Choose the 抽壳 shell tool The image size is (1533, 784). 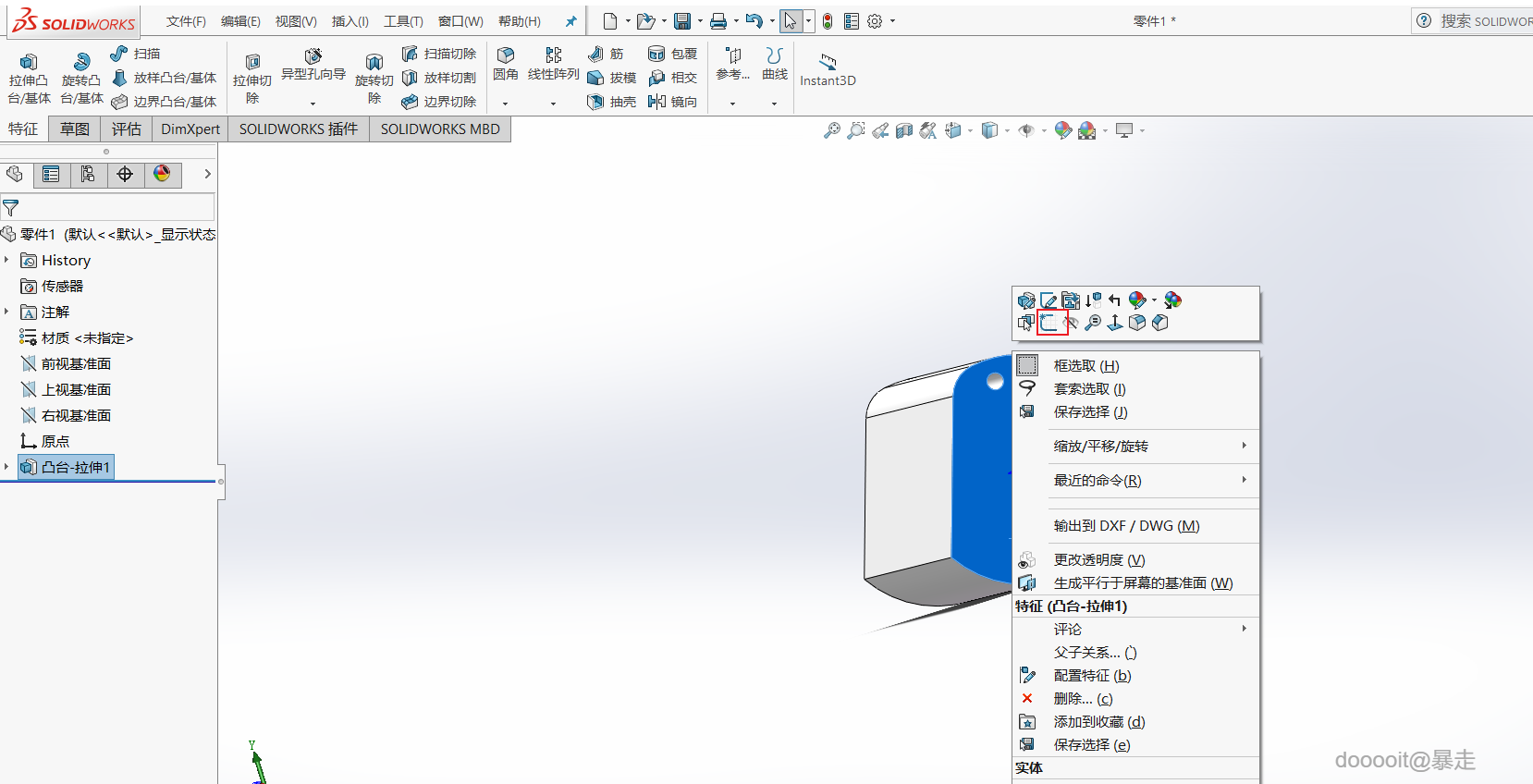[611, 102]
